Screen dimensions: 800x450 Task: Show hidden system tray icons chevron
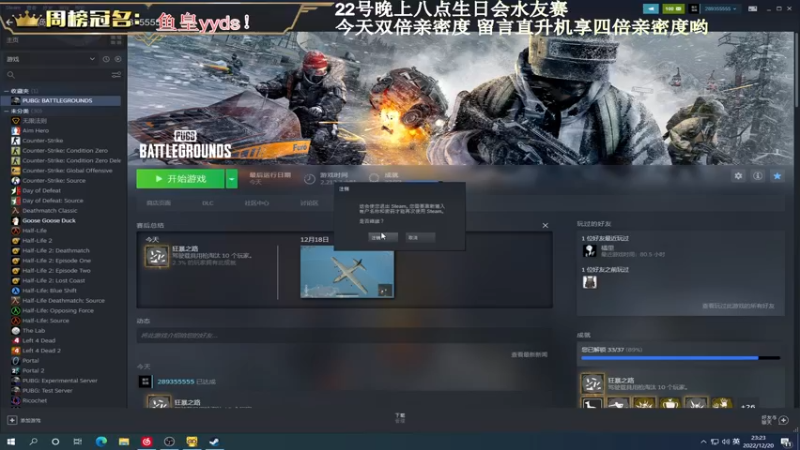[704, 442]
